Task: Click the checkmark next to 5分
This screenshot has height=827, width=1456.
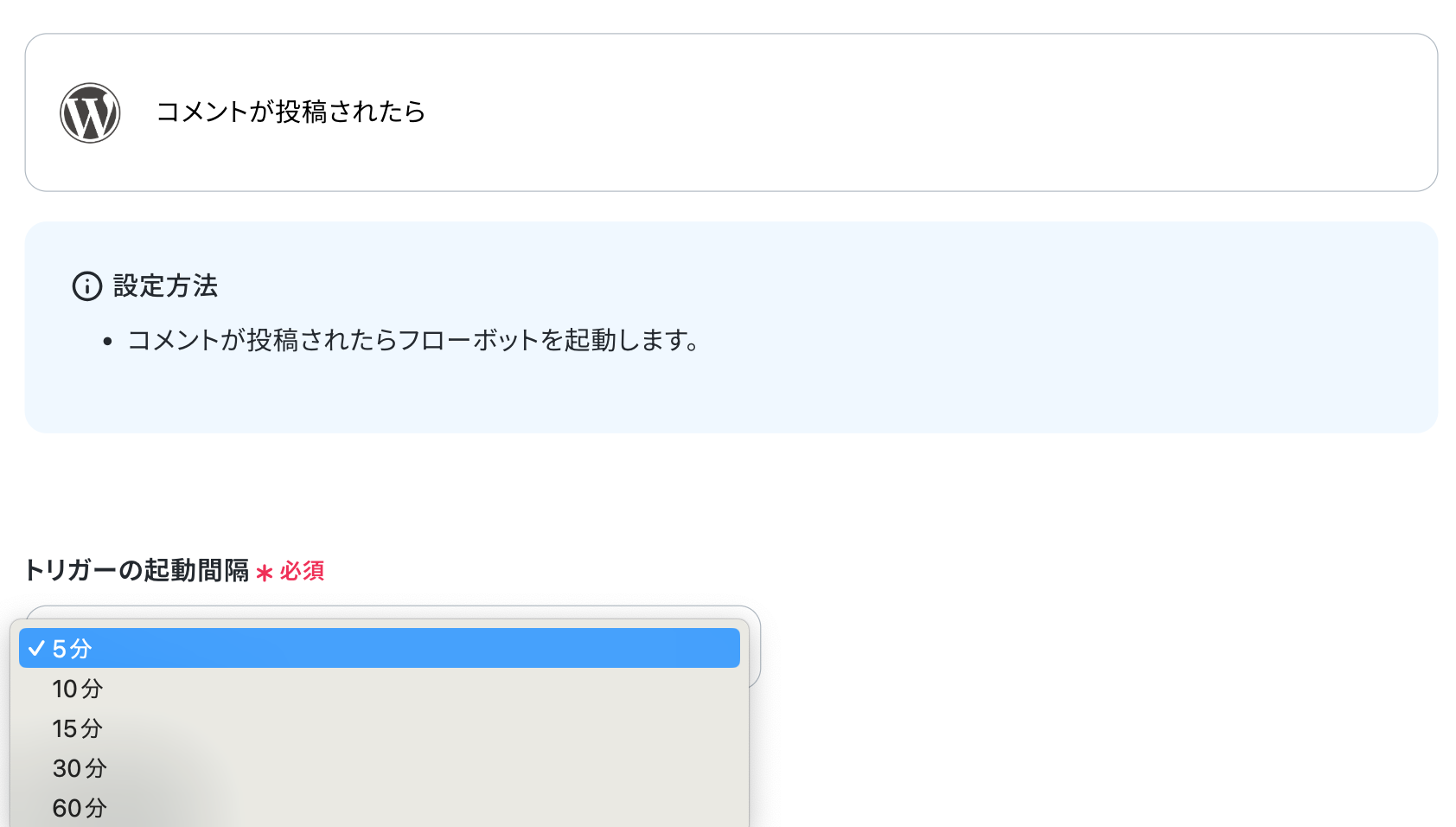Action: pyautogui.click(x=36, y=649)
